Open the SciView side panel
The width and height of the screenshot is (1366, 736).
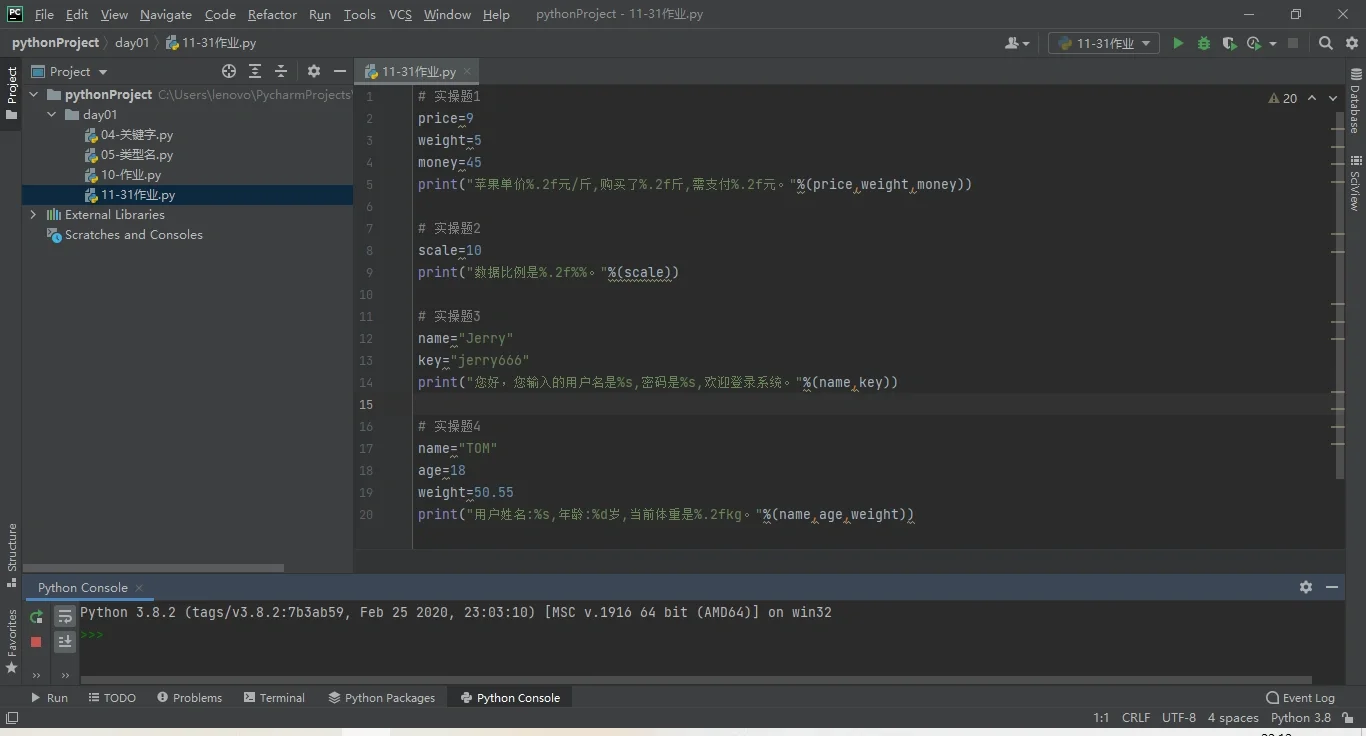point(1356,183)
